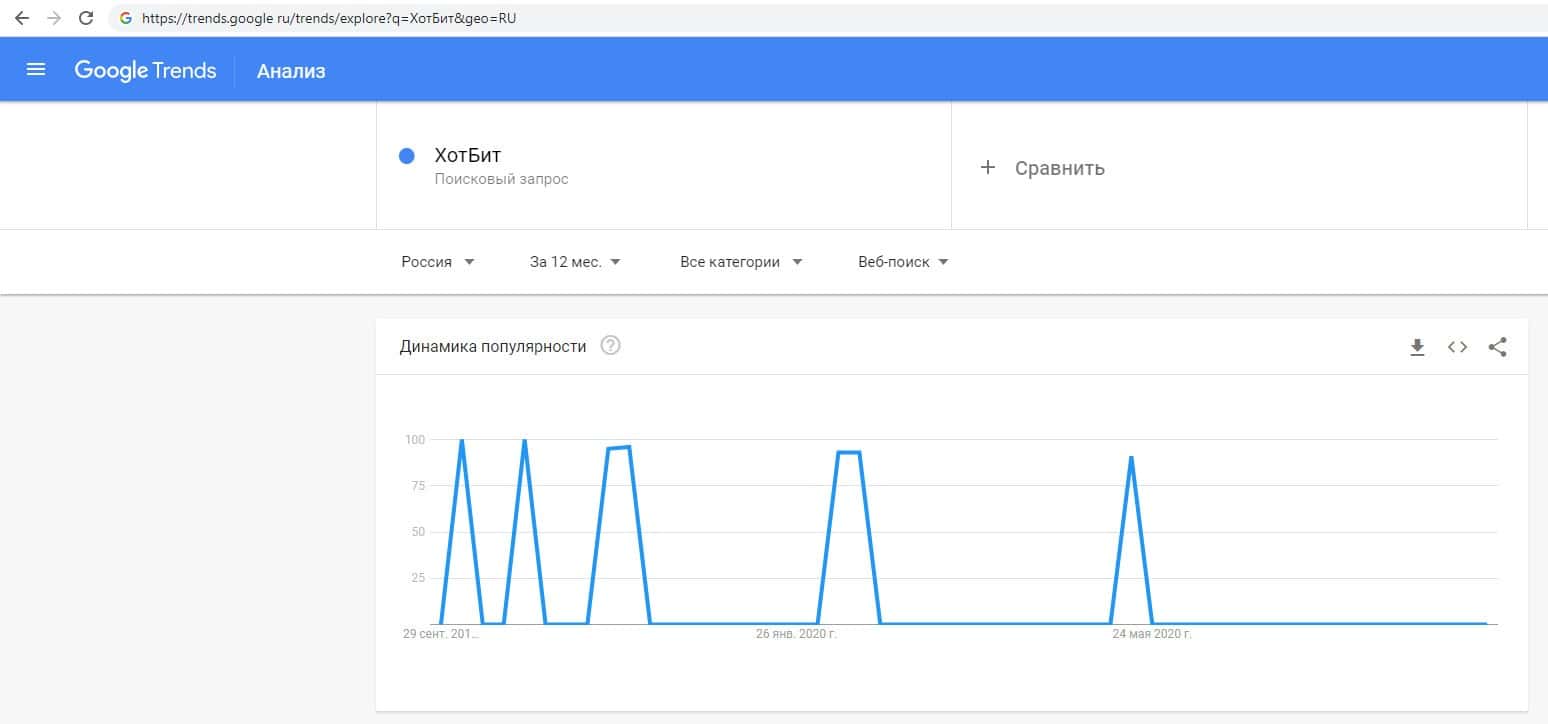
Task: Click the browser address bar URL
Action: tap(330, 18)
